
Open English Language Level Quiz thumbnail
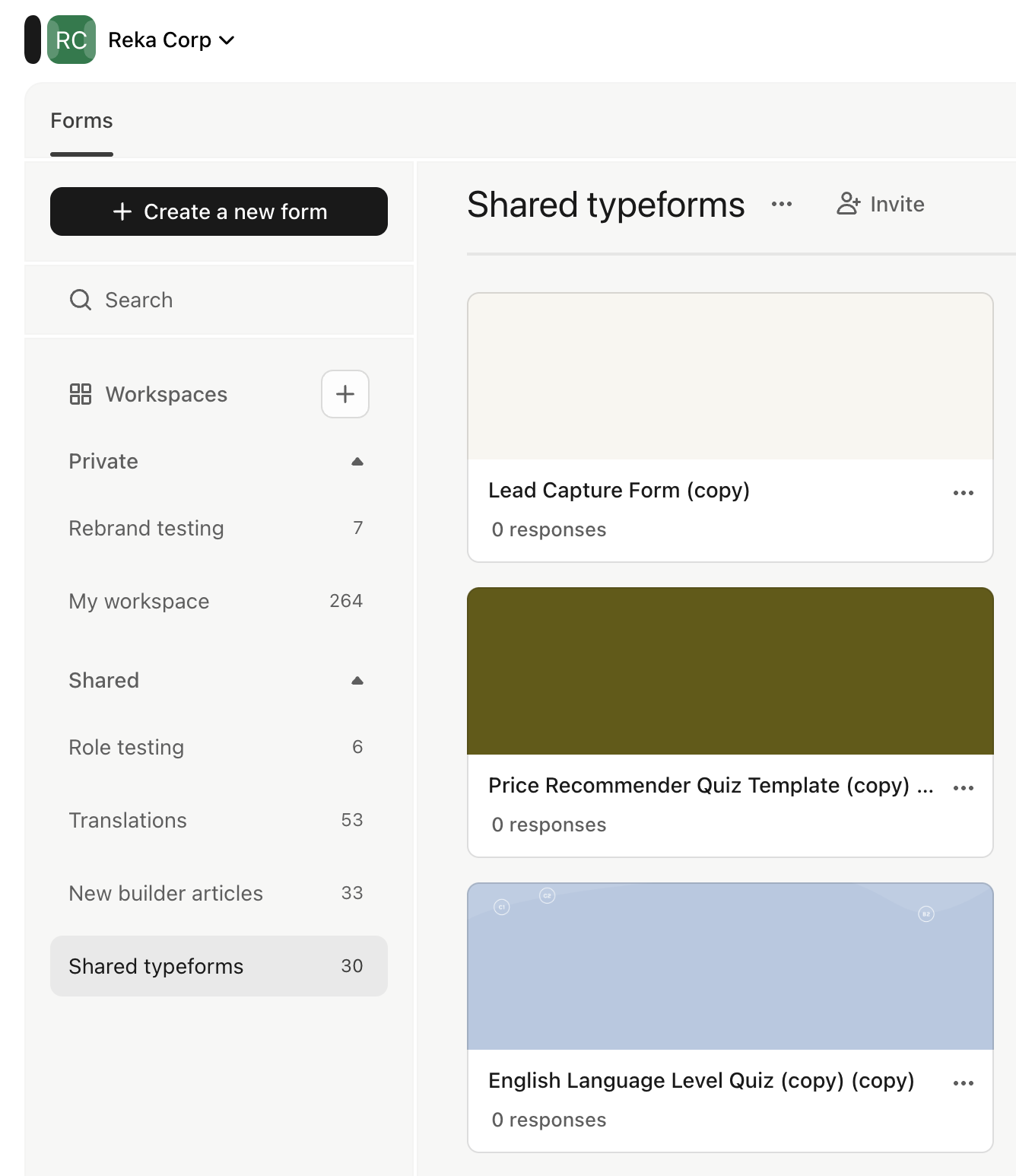[730, 966]
